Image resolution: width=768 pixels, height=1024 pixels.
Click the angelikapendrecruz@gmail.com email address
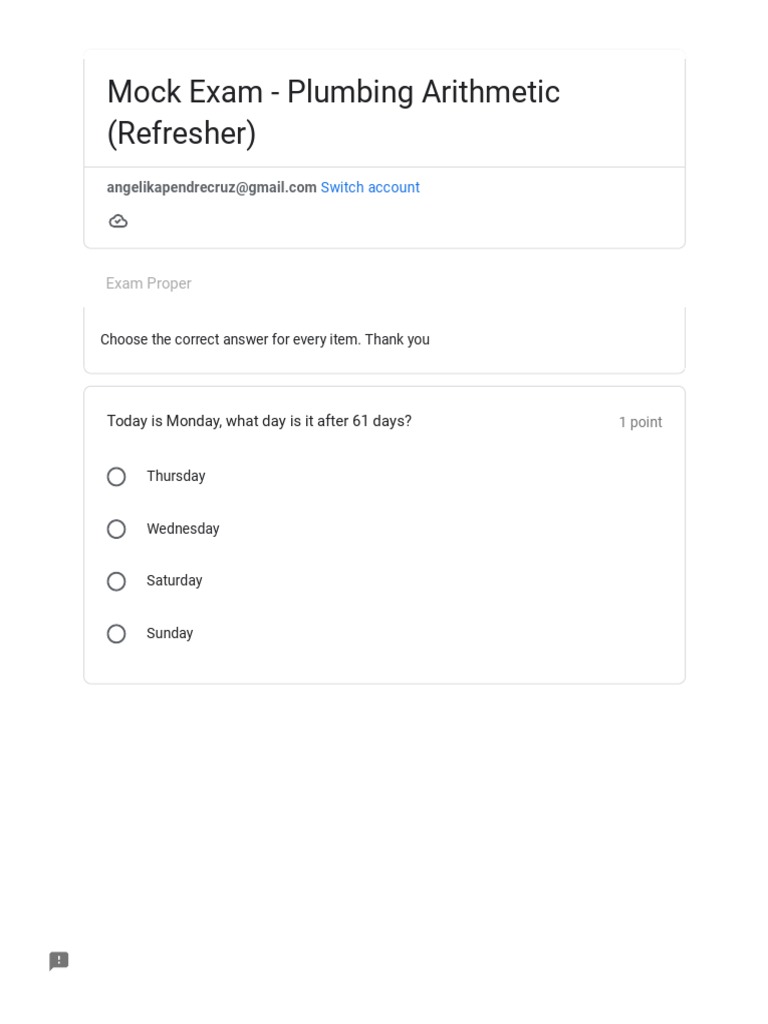tap(212, 187)
